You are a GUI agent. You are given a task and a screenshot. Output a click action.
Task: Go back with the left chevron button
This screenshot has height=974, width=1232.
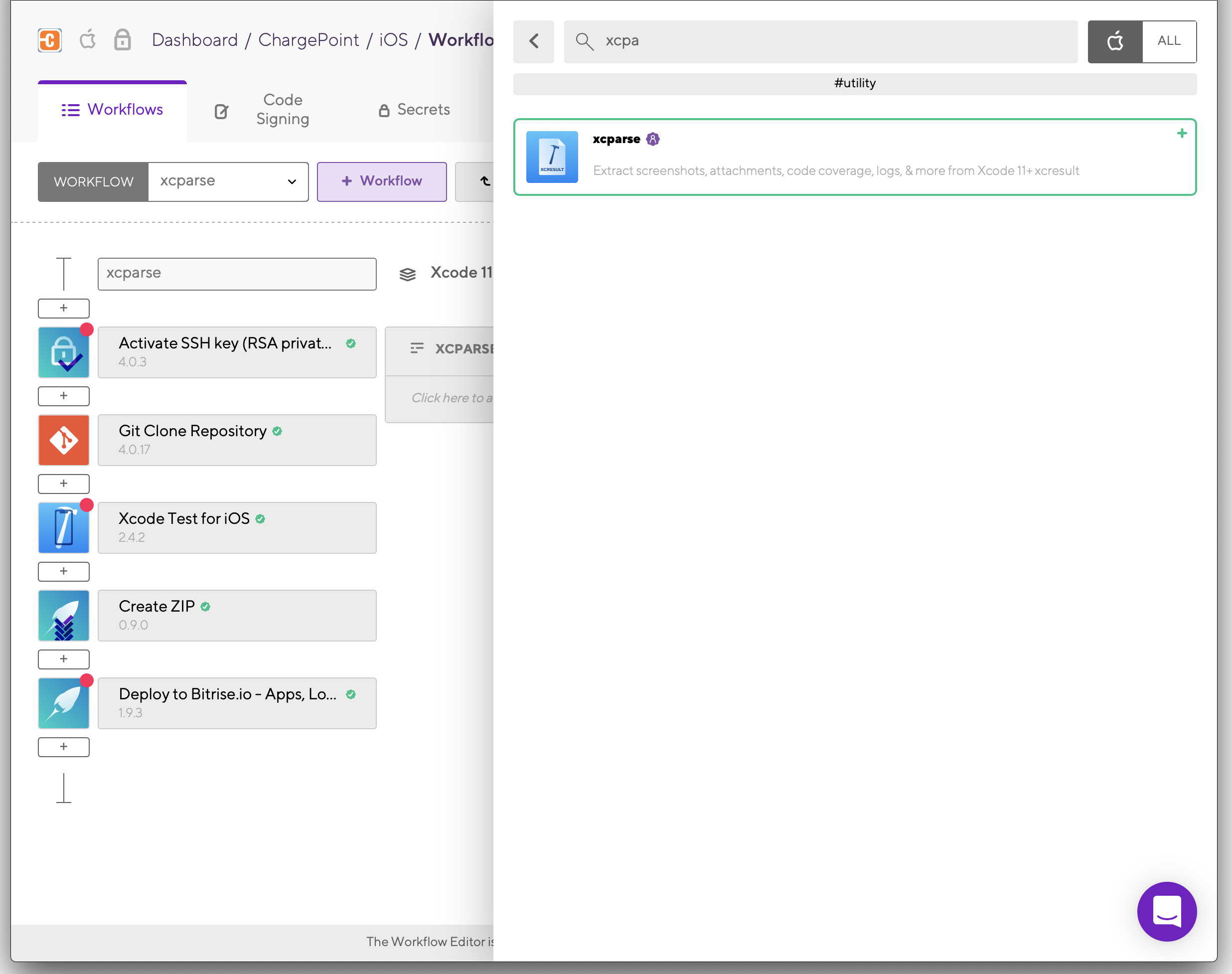534,41
